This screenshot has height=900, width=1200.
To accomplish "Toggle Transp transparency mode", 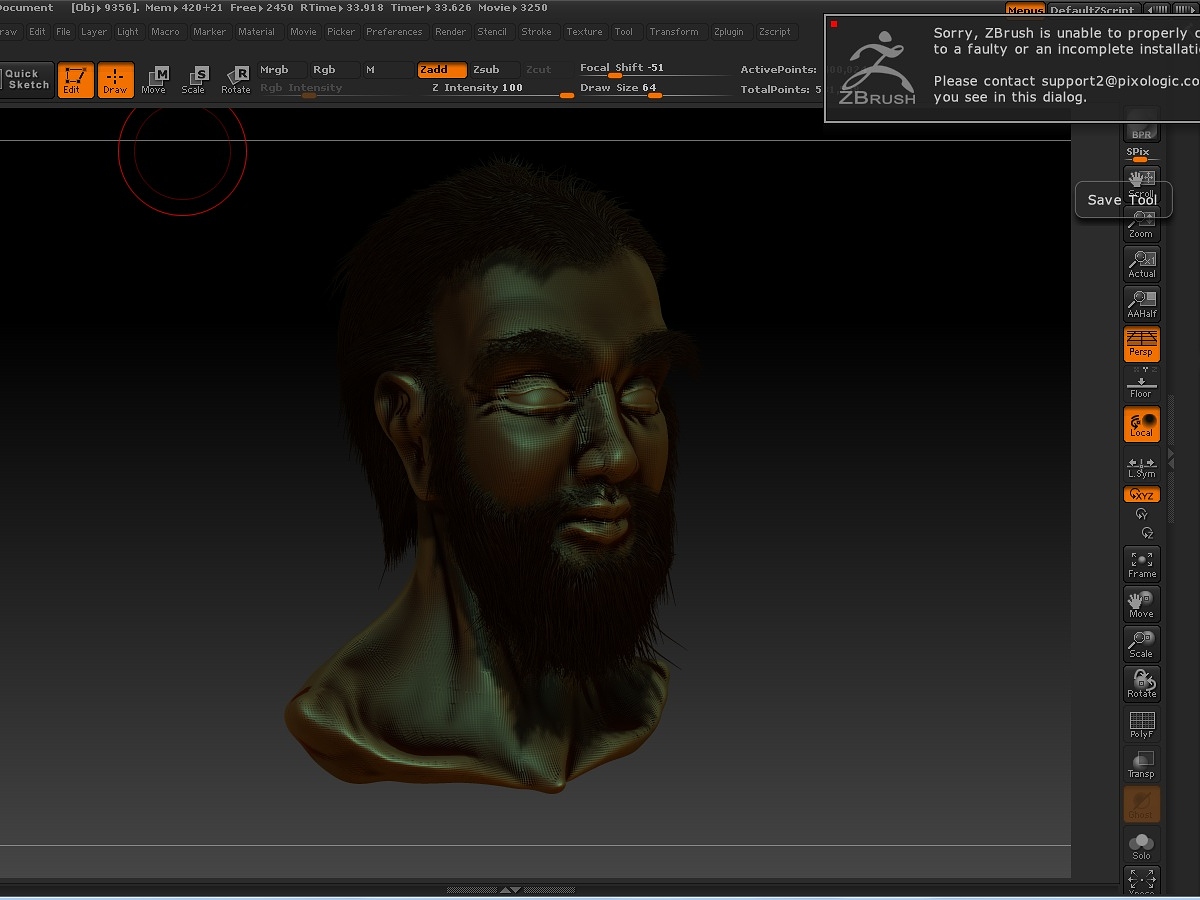I will point(1141,764).
